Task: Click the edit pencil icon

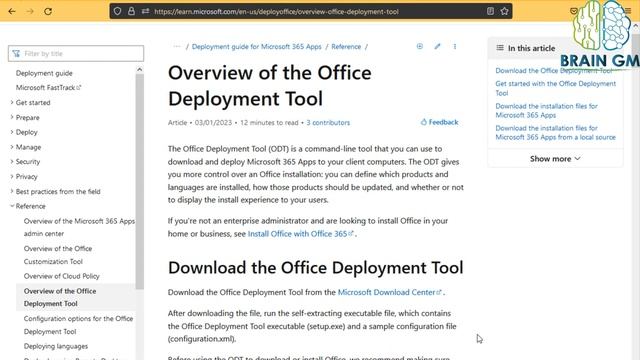Action: click(437, 47)
